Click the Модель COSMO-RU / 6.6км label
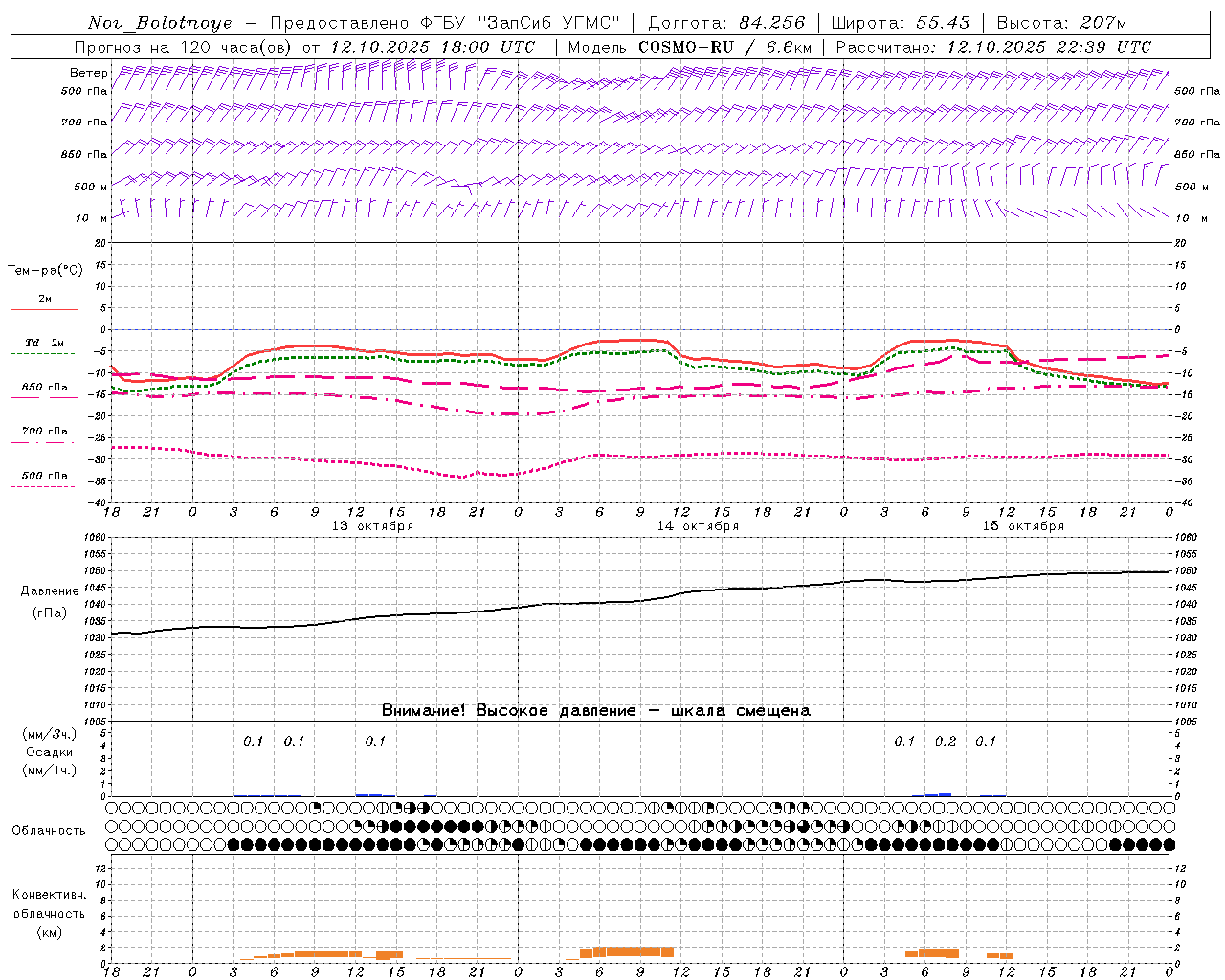This screenshot has width=1225, height=980. 690,47
